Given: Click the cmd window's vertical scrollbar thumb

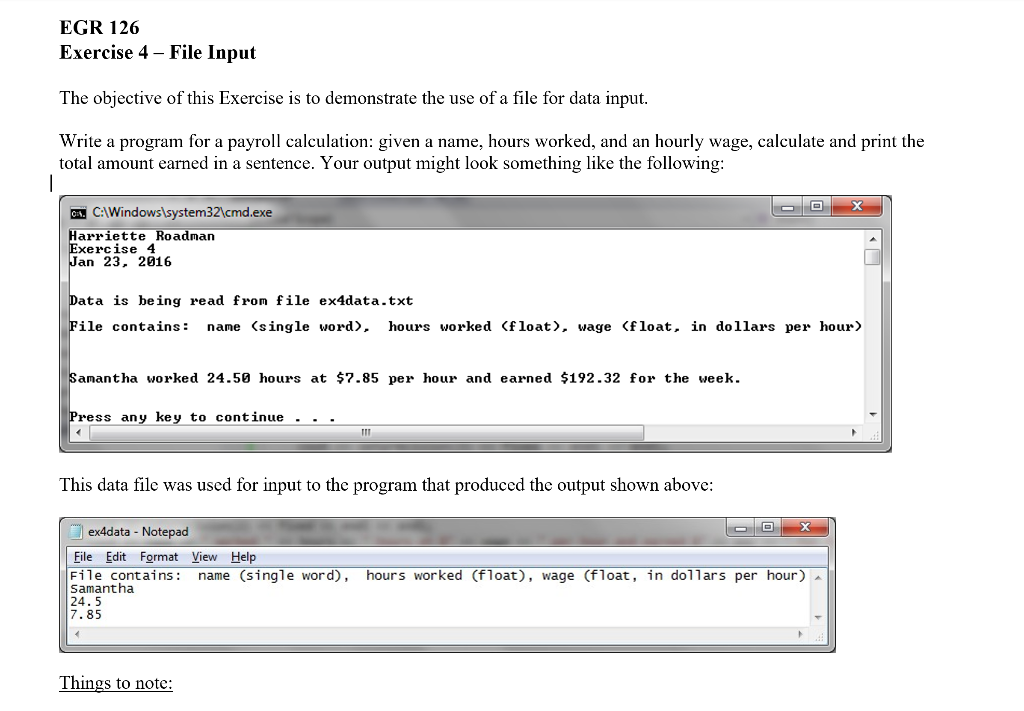Looking at the screenshot, I should click(872, 258).
